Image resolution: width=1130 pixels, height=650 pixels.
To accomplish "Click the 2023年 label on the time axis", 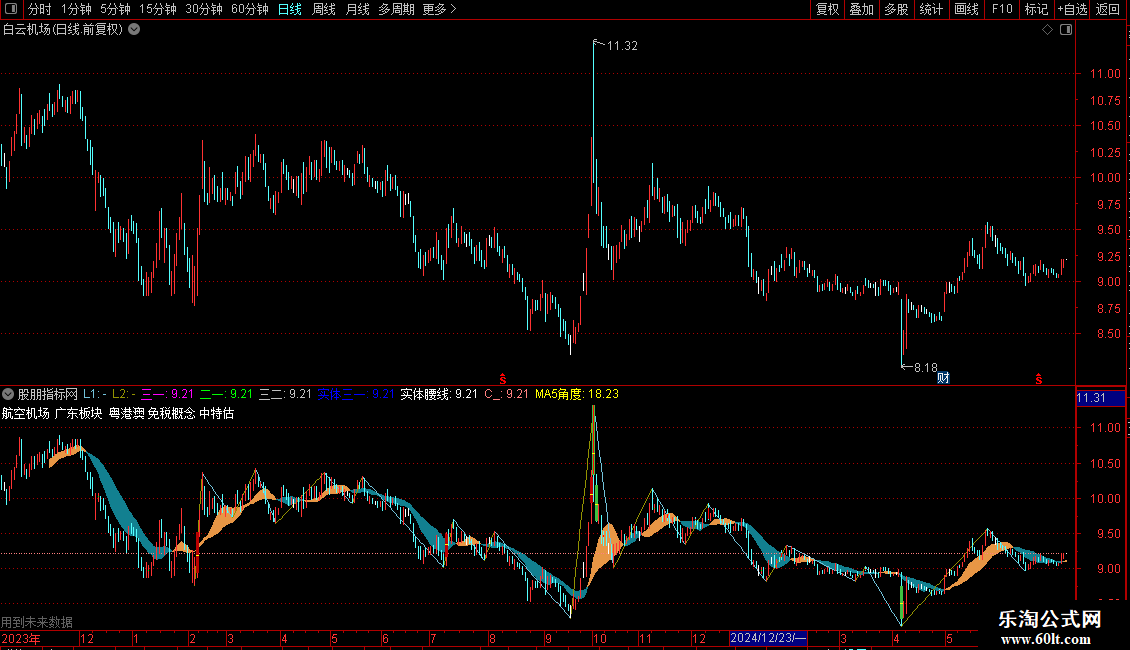I will pos(21,638).
